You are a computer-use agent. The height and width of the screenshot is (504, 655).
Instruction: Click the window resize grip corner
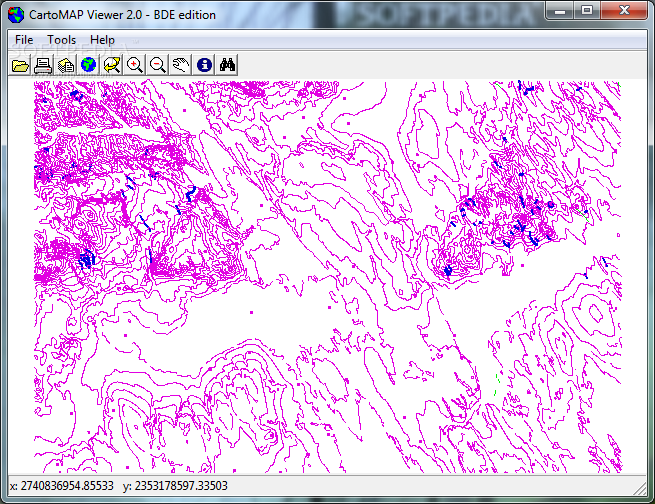point(640,489)
